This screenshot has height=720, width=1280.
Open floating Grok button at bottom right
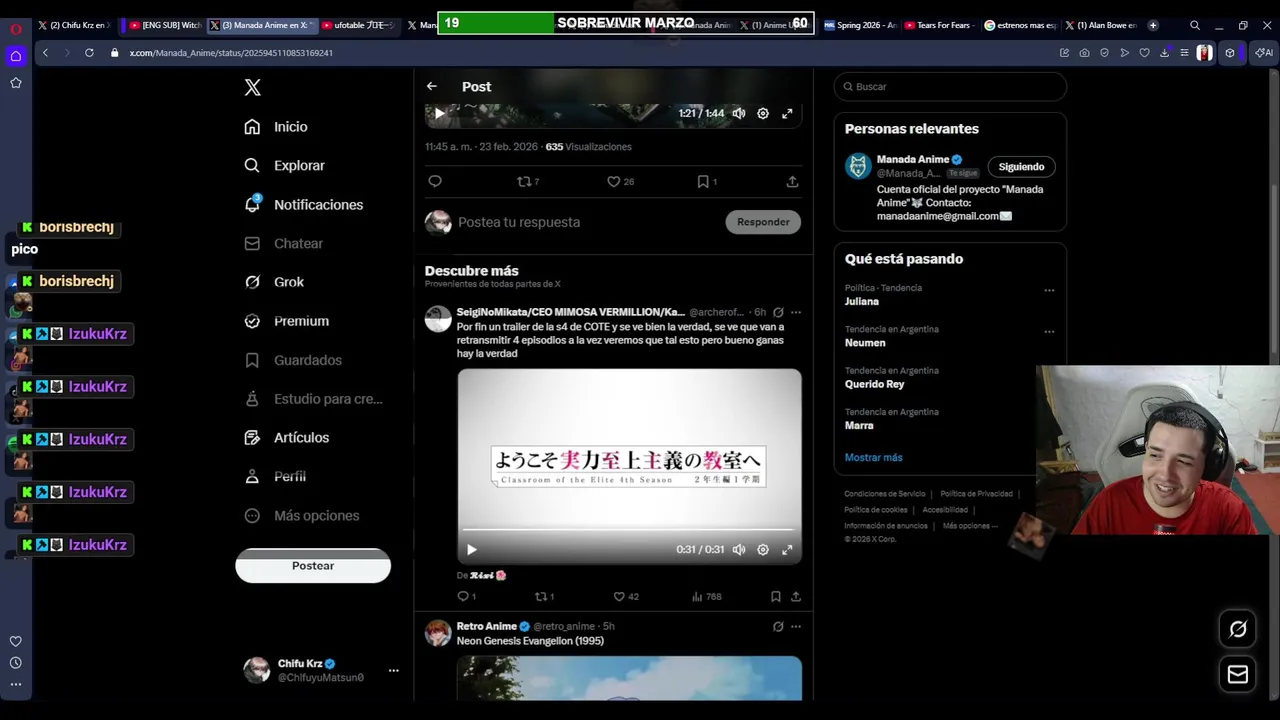[x=1238, y=629]
